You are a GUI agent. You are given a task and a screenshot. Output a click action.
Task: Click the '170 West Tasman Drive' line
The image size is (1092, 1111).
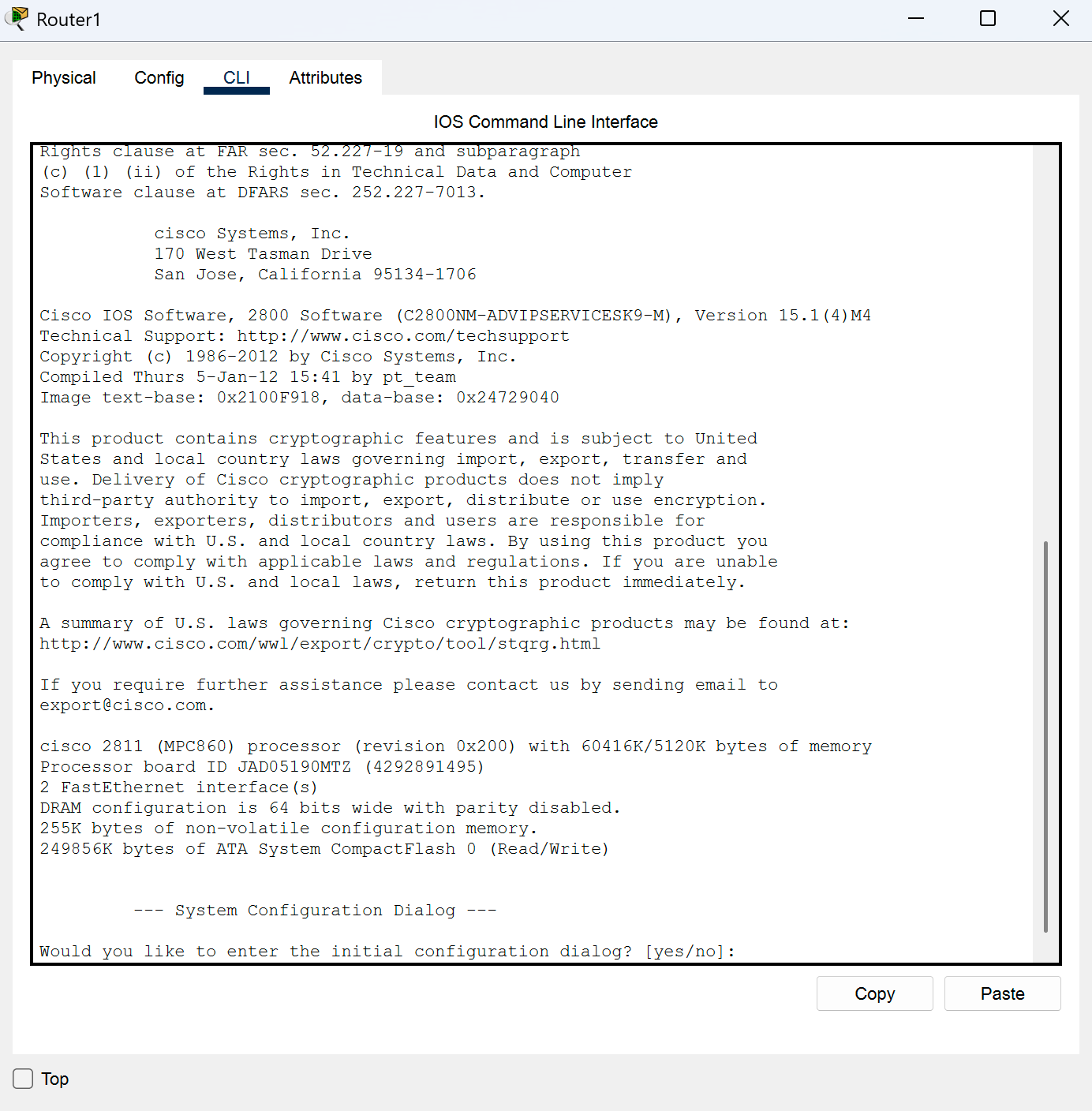(264, 254)
